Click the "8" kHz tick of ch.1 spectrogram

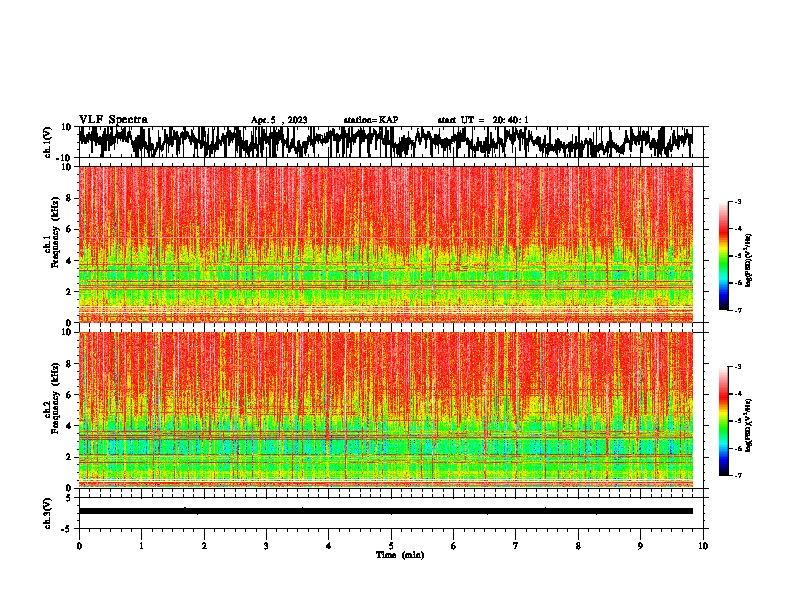click(x=69, y=198)
